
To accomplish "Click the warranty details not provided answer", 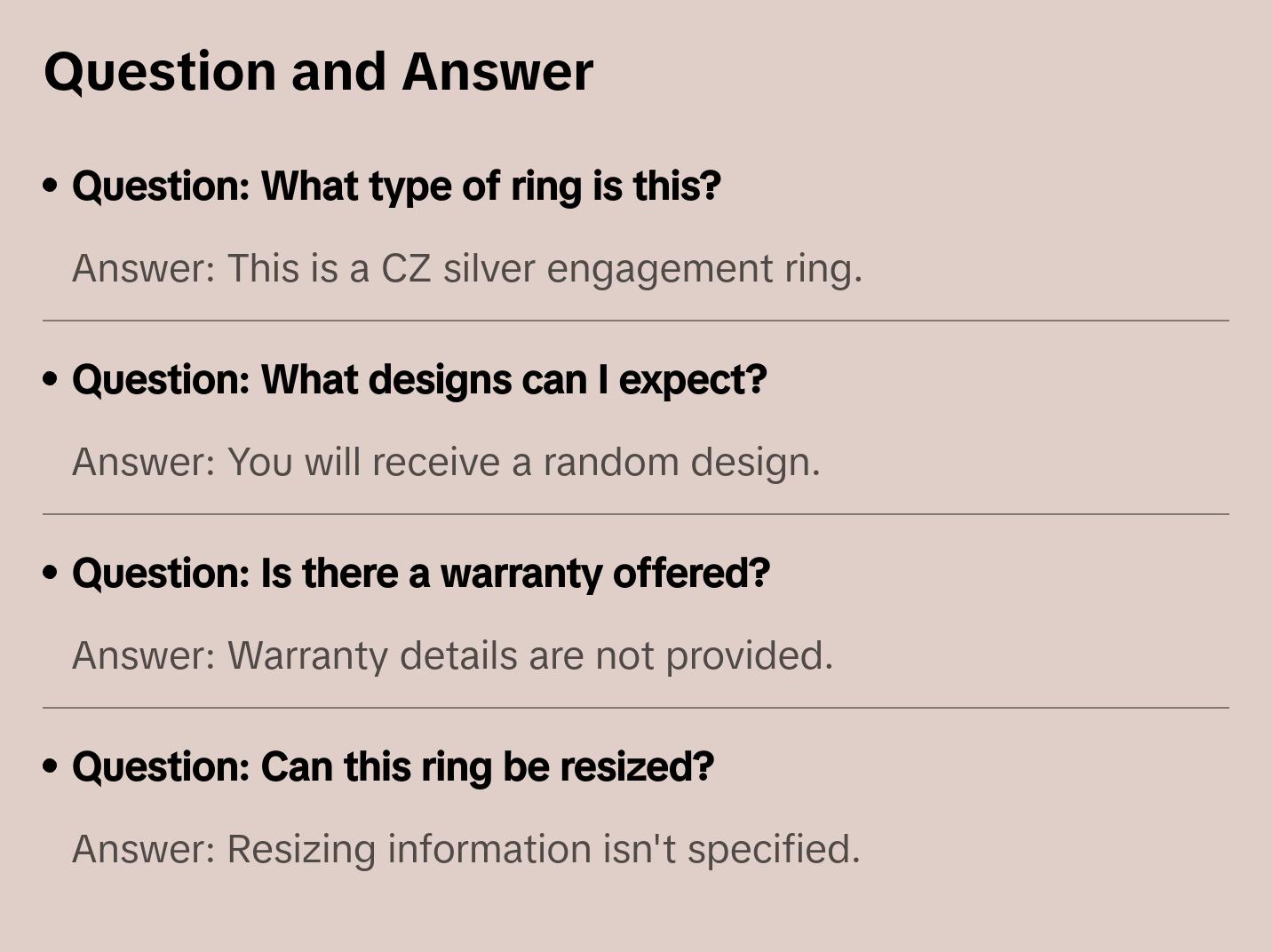I will [x=453, y=656].
